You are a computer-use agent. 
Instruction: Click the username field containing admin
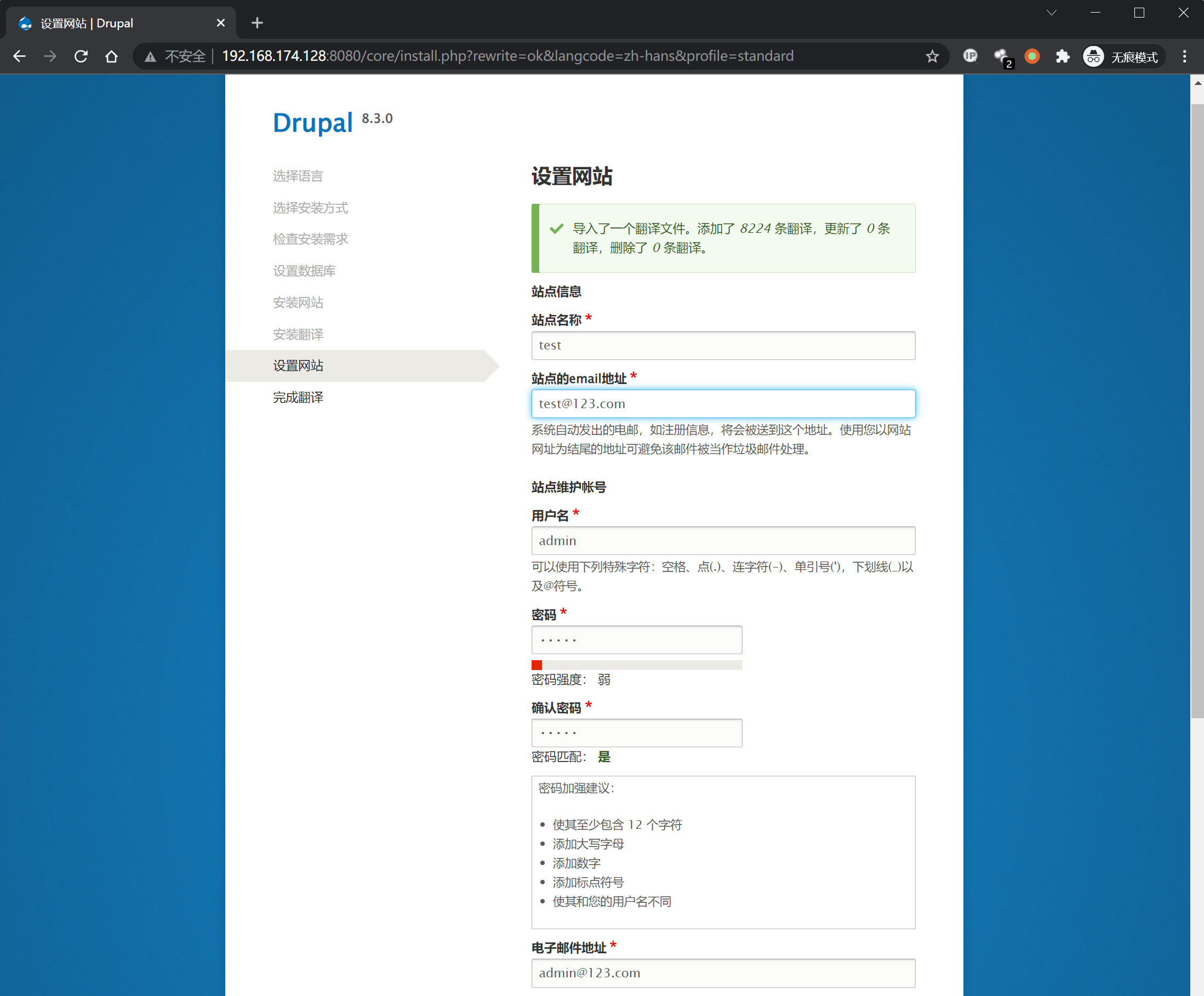click(x=722, y=541)
